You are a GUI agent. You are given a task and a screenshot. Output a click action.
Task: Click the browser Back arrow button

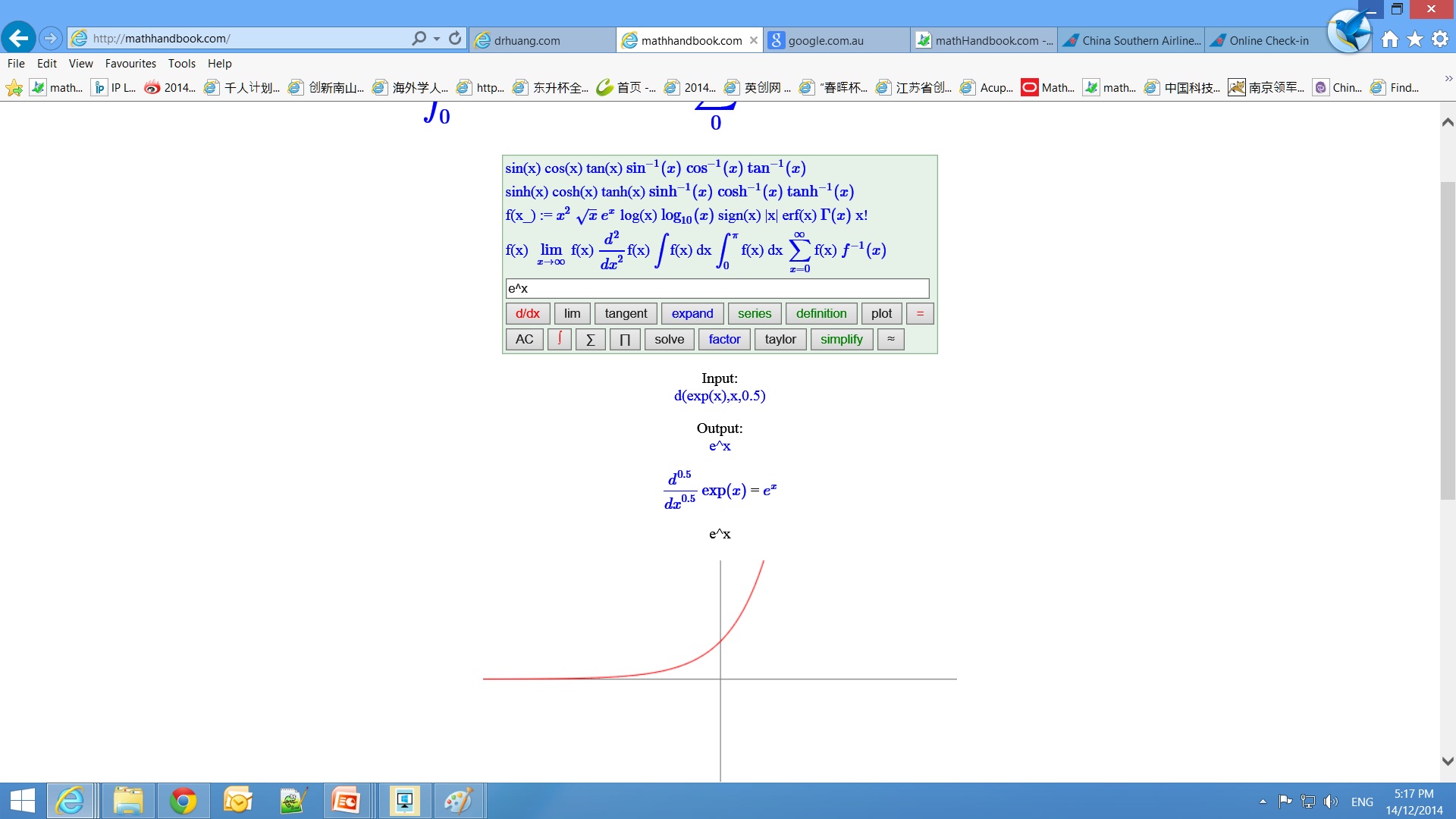[x=18, y=38]
